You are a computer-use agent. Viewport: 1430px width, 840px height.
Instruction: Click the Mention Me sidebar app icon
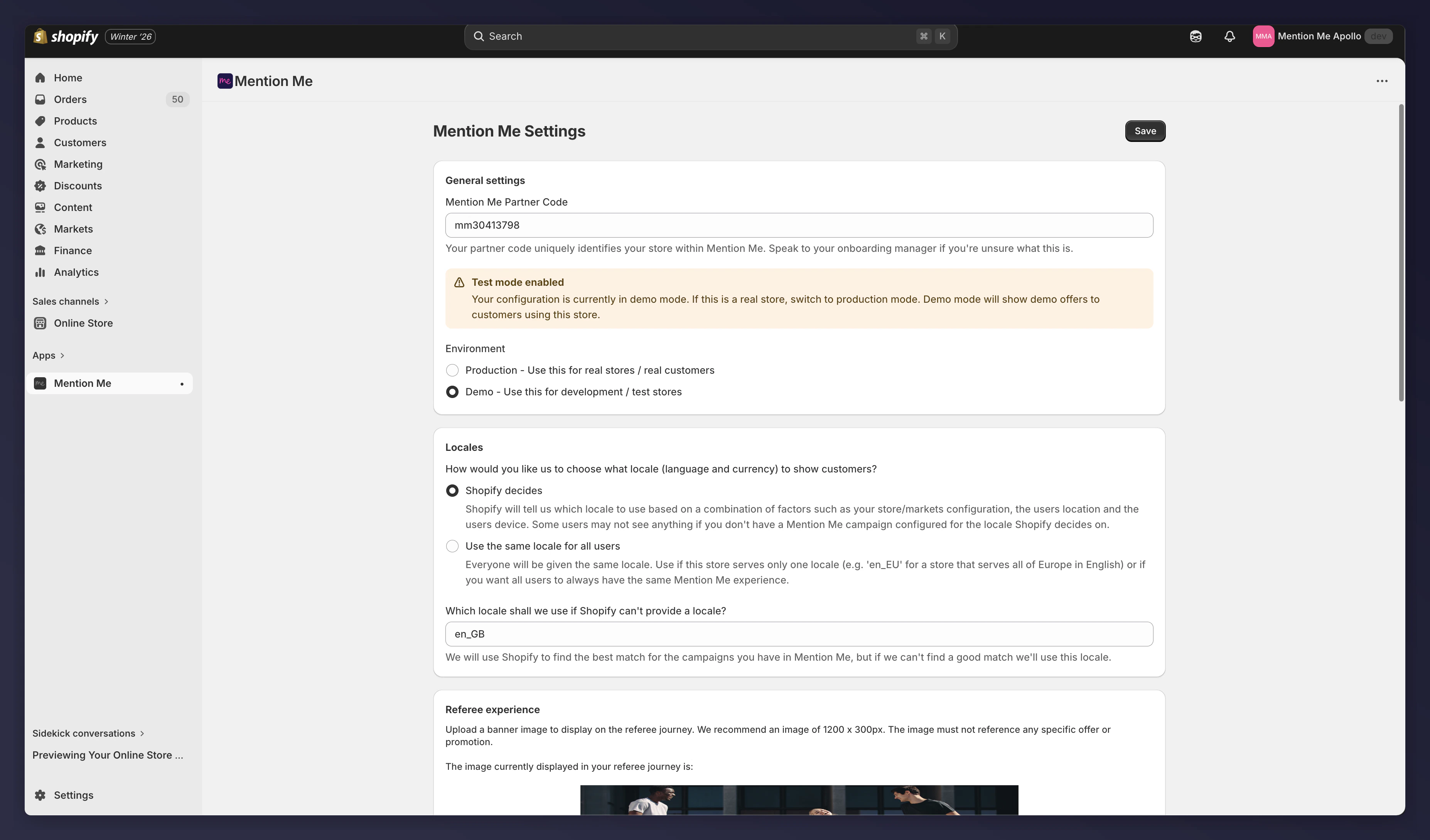tap(40, 383)
